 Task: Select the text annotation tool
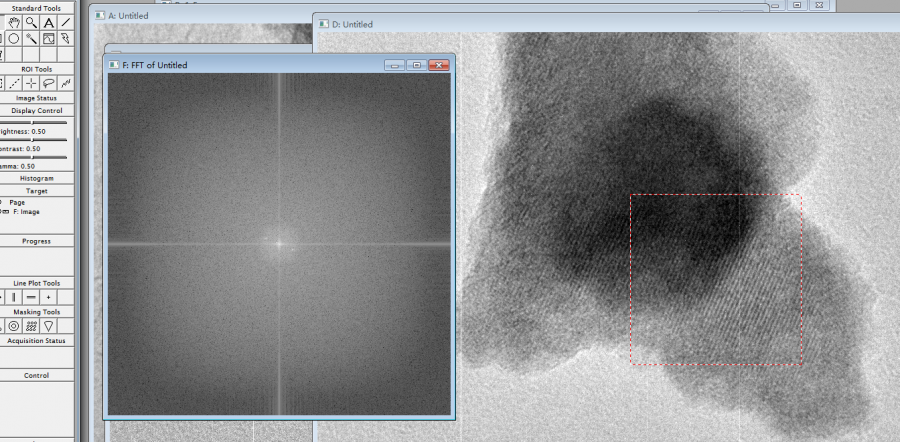coord(49,22)
